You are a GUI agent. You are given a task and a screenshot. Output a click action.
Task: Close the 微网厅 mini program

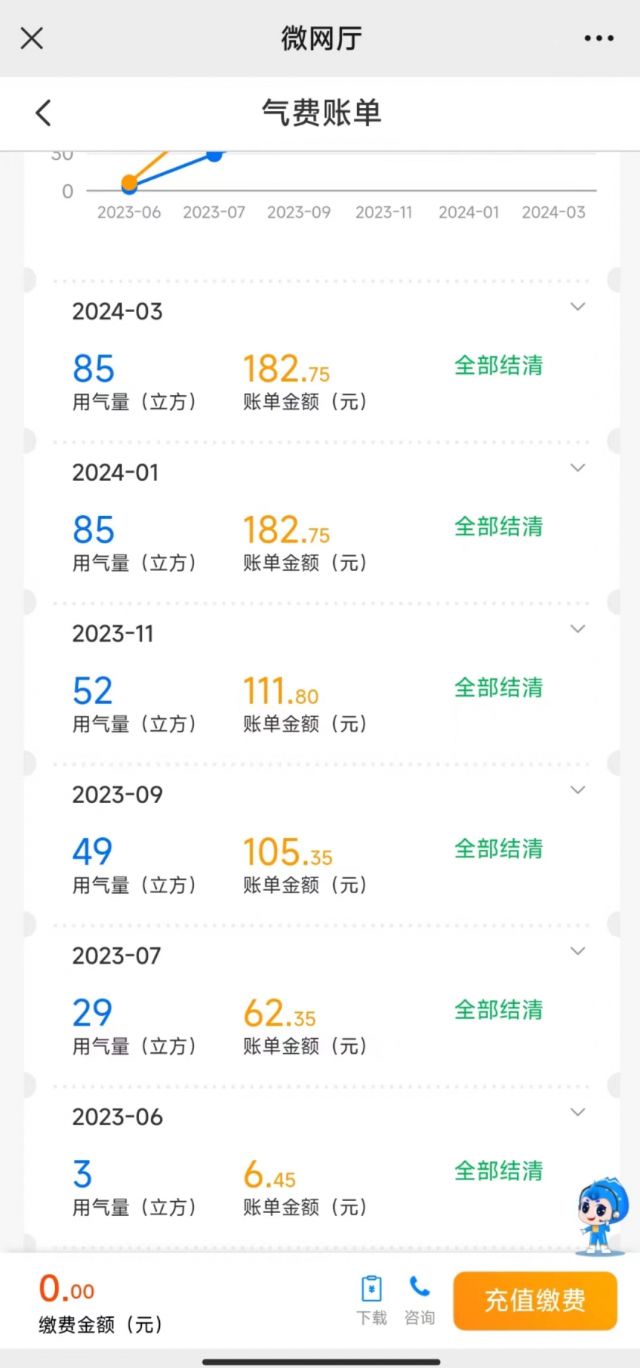click(x=32, y=39)
